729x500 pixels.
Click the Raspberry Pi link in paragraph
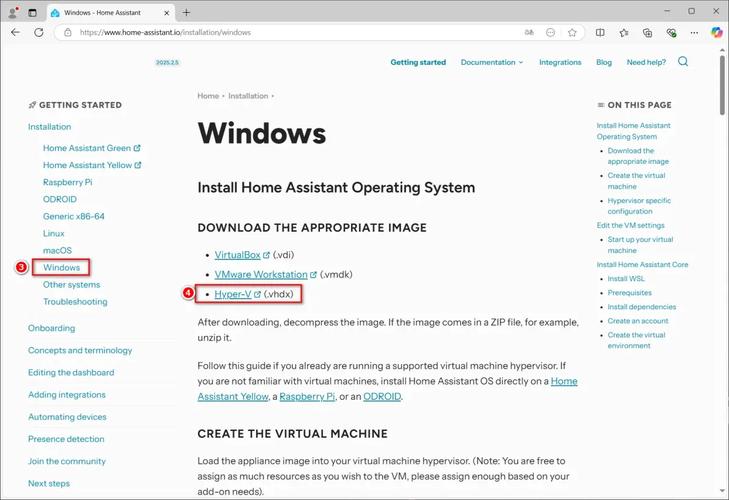307,397
